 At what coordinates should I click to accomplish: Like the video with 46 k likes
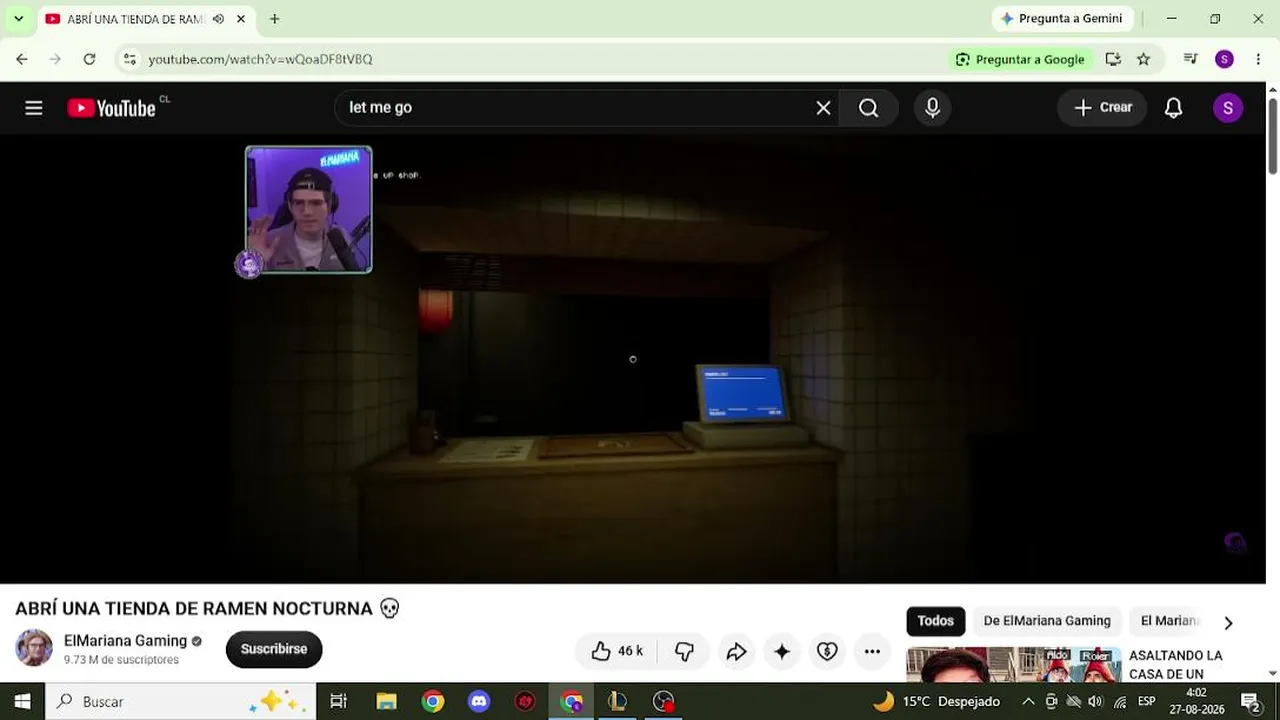[616, 651]
